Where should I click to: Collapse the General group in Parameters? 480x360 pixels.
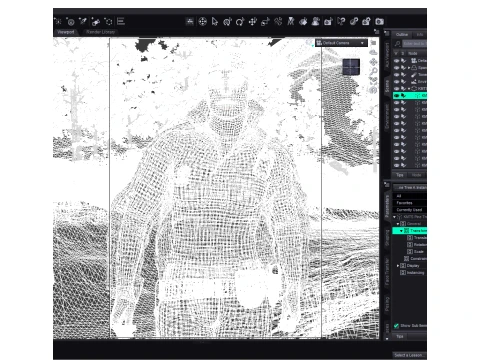pos(398,224)
